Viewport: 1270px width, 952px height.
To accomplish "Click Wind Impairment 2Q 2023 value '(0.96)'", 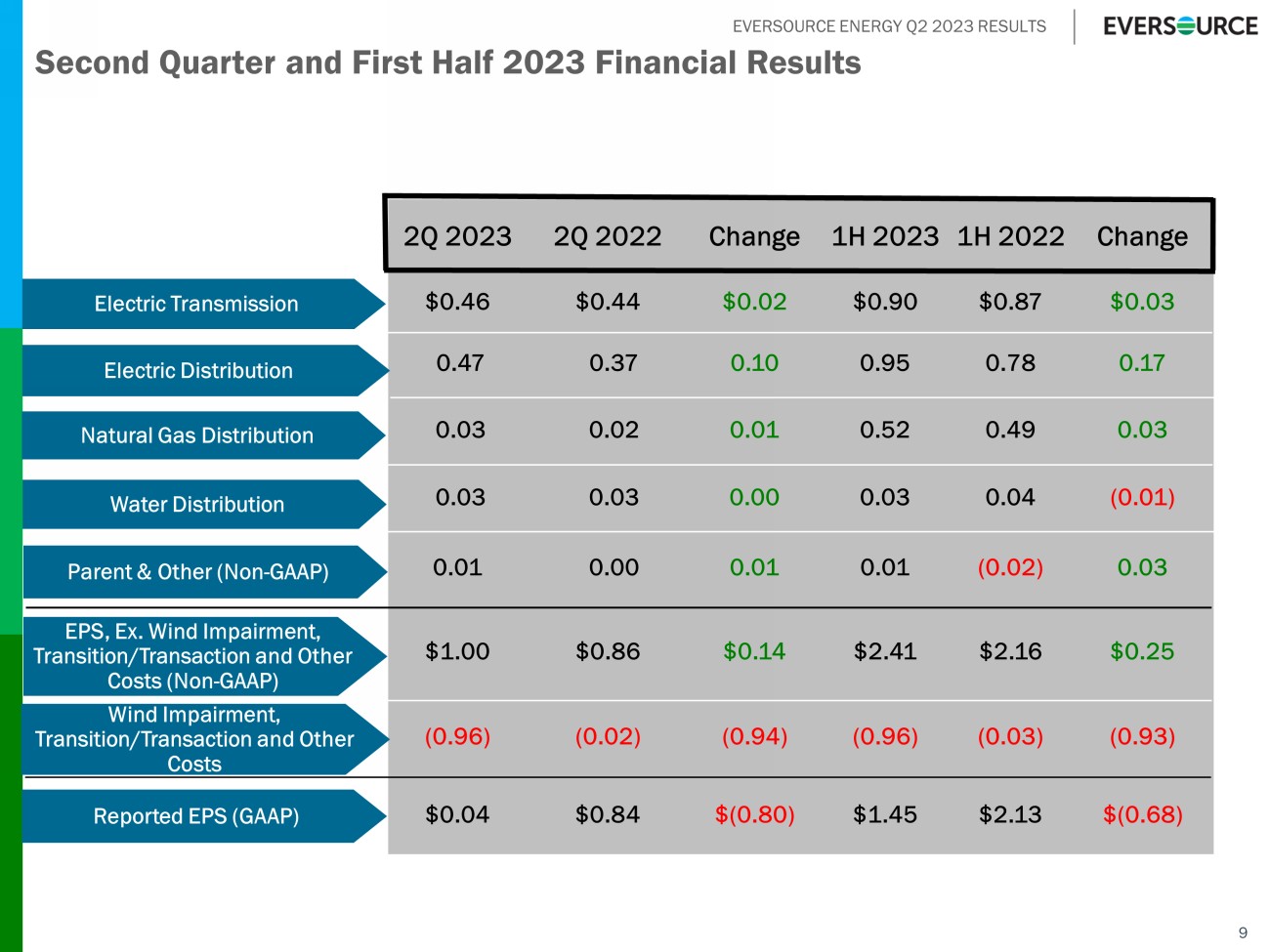I will (457, 736).
